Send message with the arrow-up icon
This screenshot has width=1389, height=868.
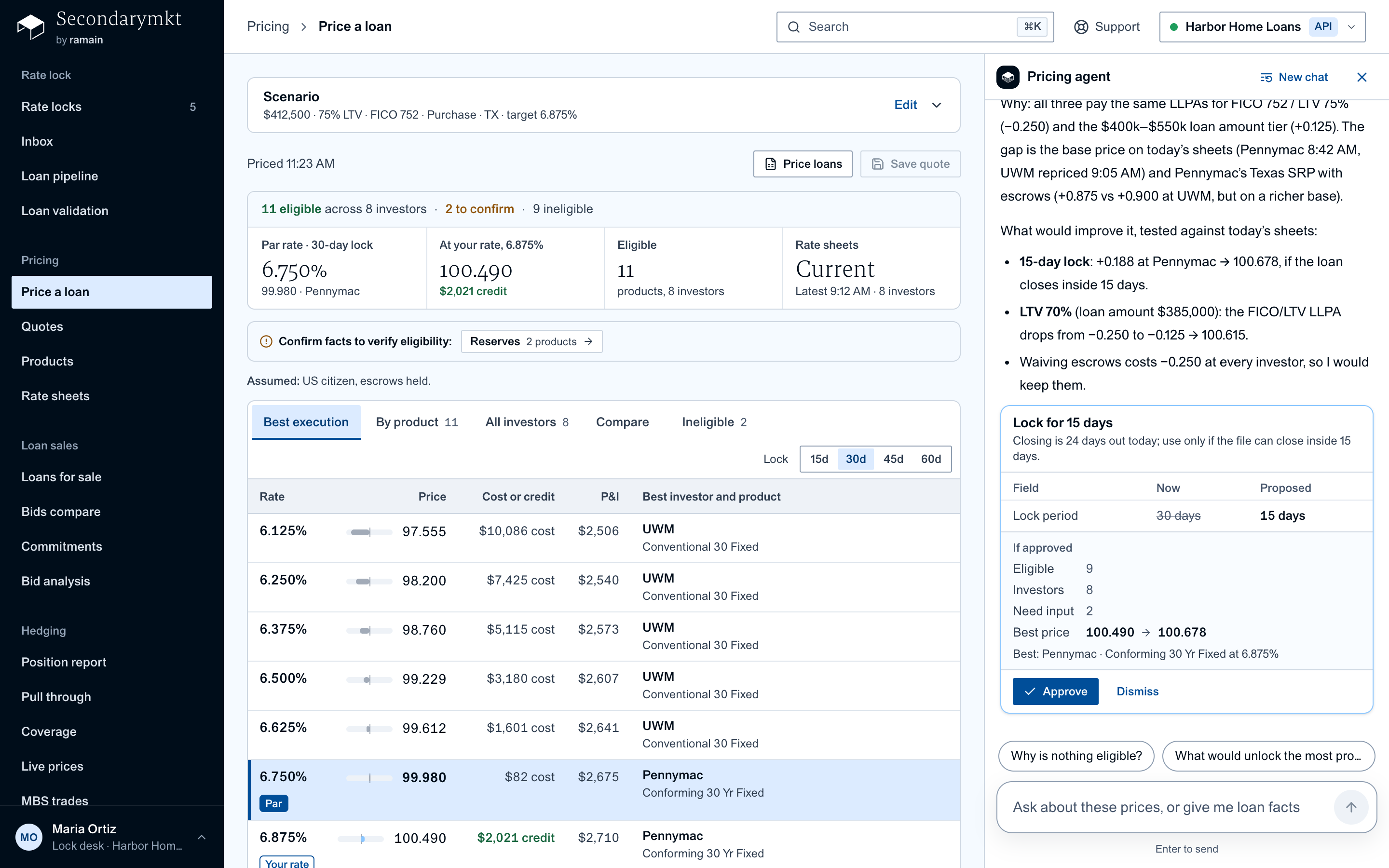click(x=1351, y=807)
